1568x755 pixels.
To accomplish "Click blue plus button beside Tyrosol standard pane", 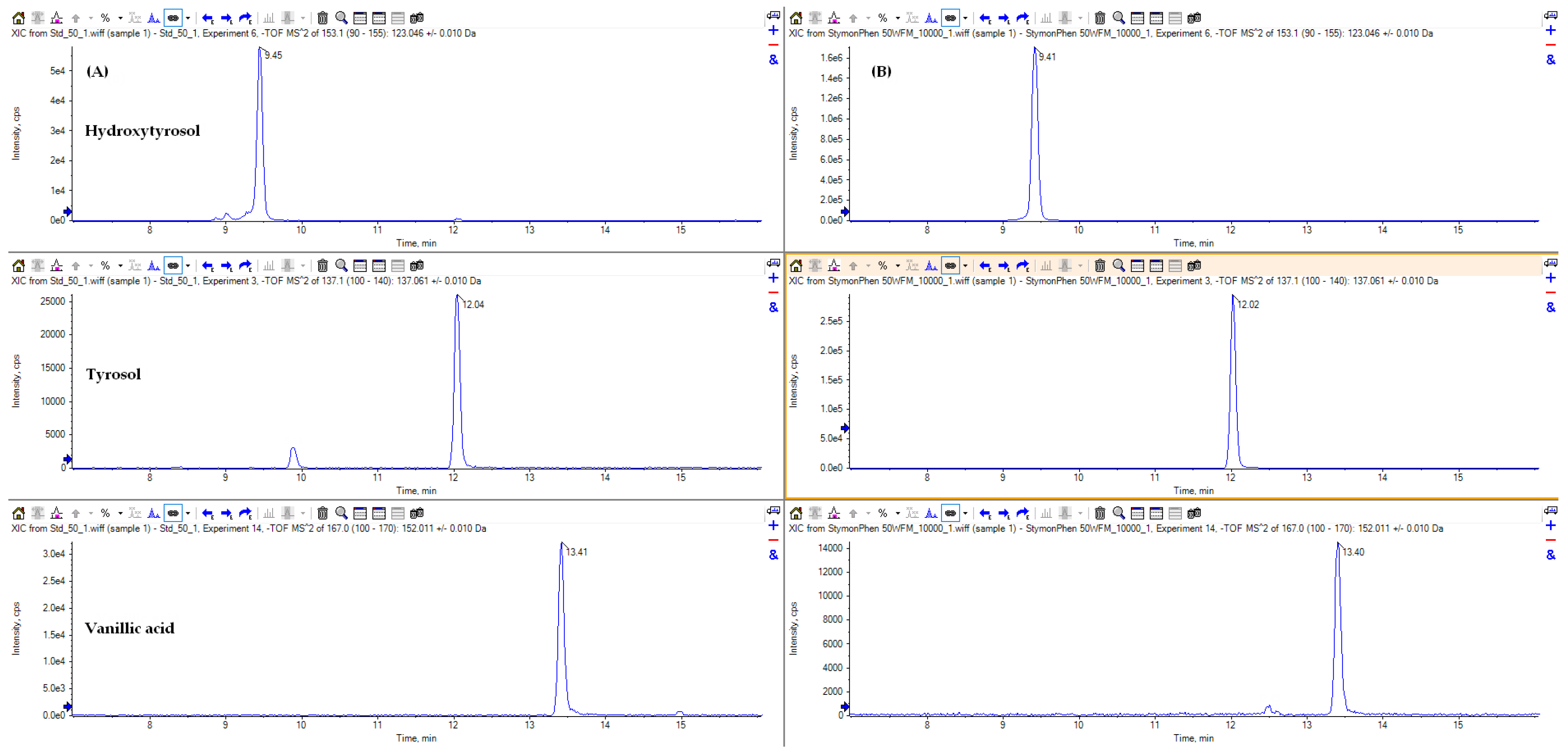I will coord(773,278).
